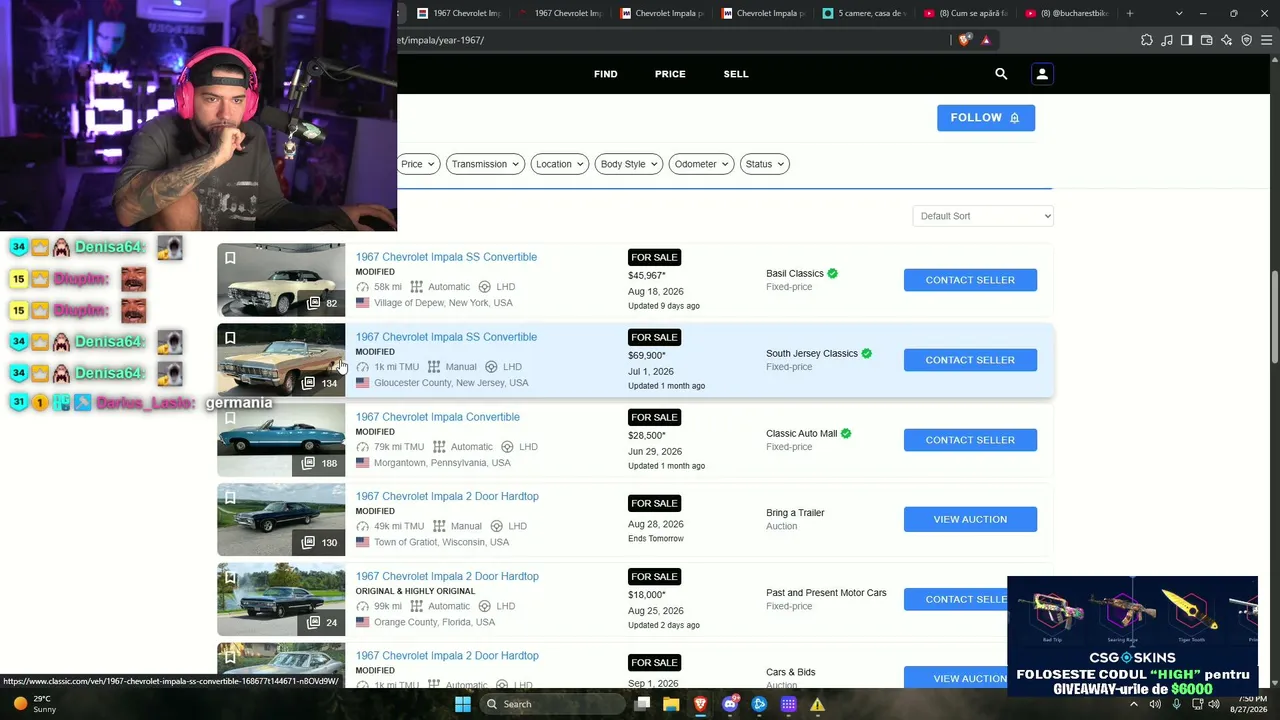
Task: Switch to the @bucharestbike YouTube tab
Action: 1068,13
